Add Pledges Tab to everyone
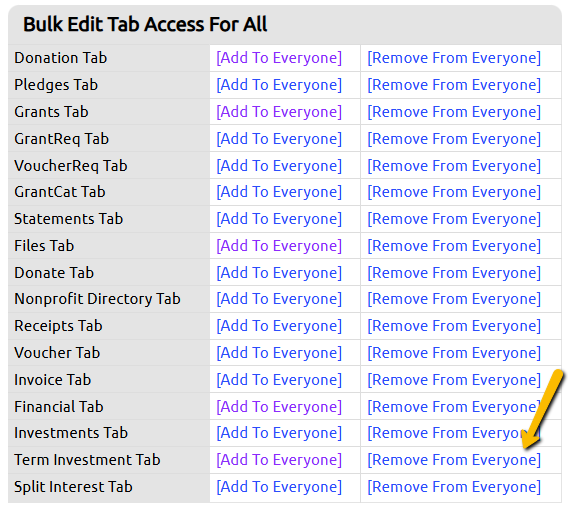Viewport: 568px width, 509px height. coord(279,85)
